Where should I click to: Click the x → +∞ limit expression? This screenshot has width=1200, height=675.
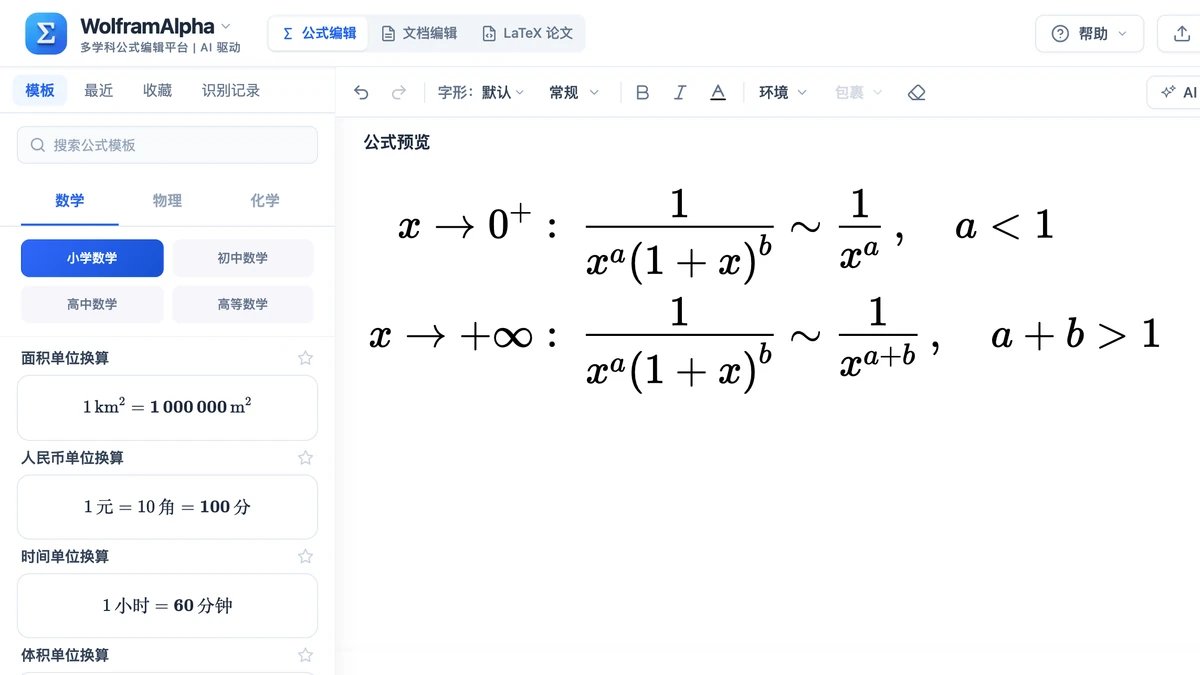451,335
